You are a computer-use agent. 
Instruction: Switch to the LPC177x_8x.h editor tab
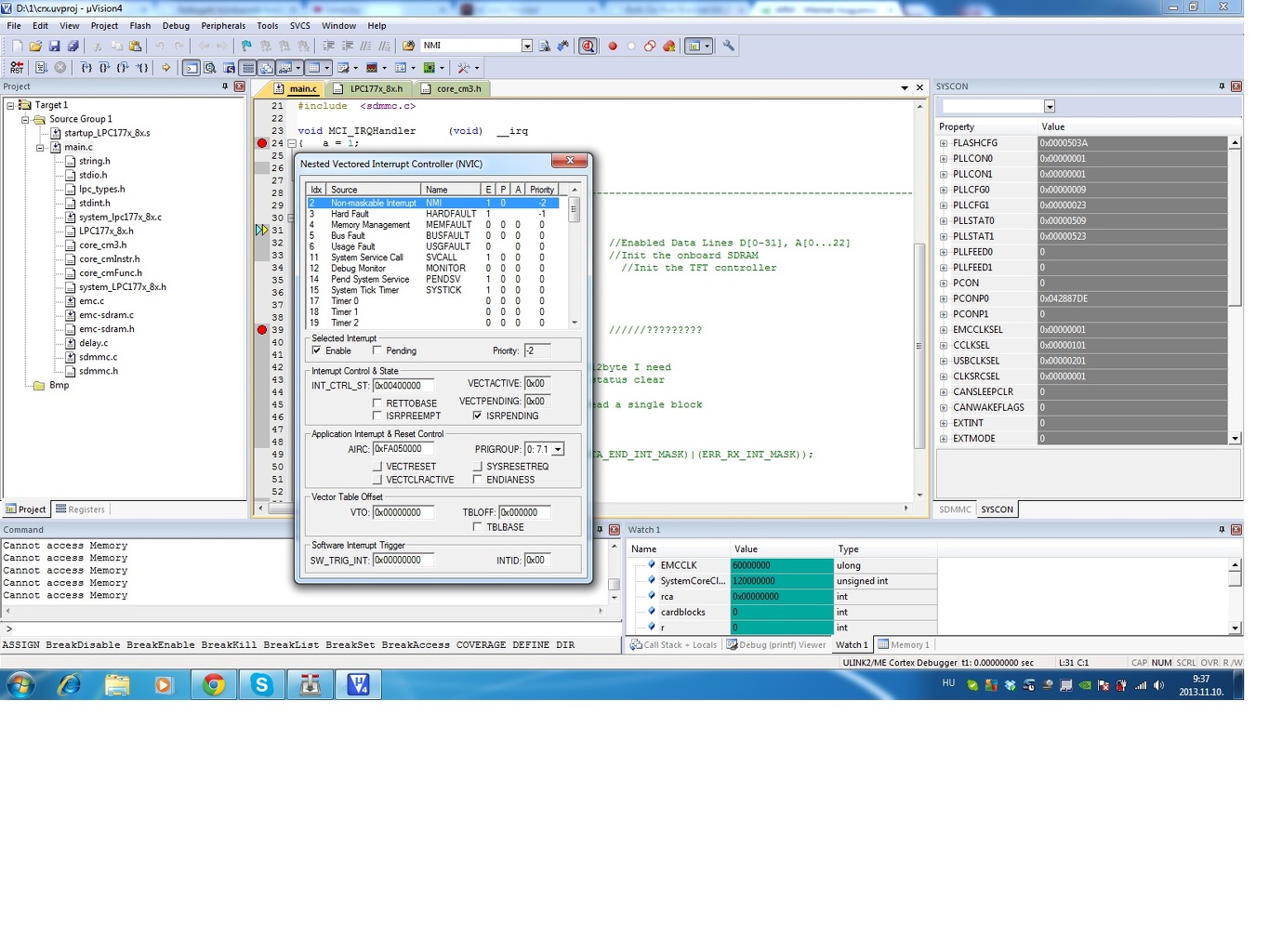[369, 89]
